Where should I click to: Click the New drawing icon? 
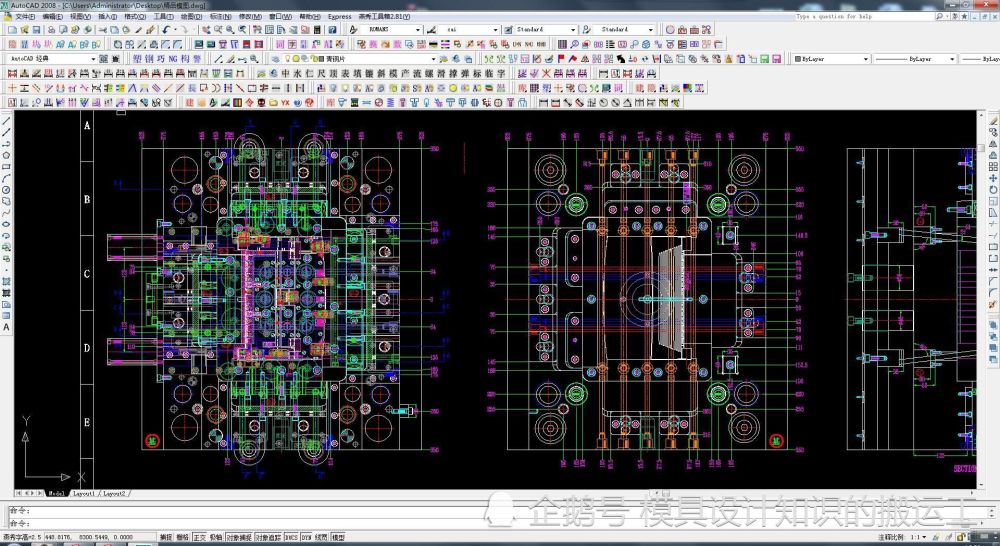13,30
